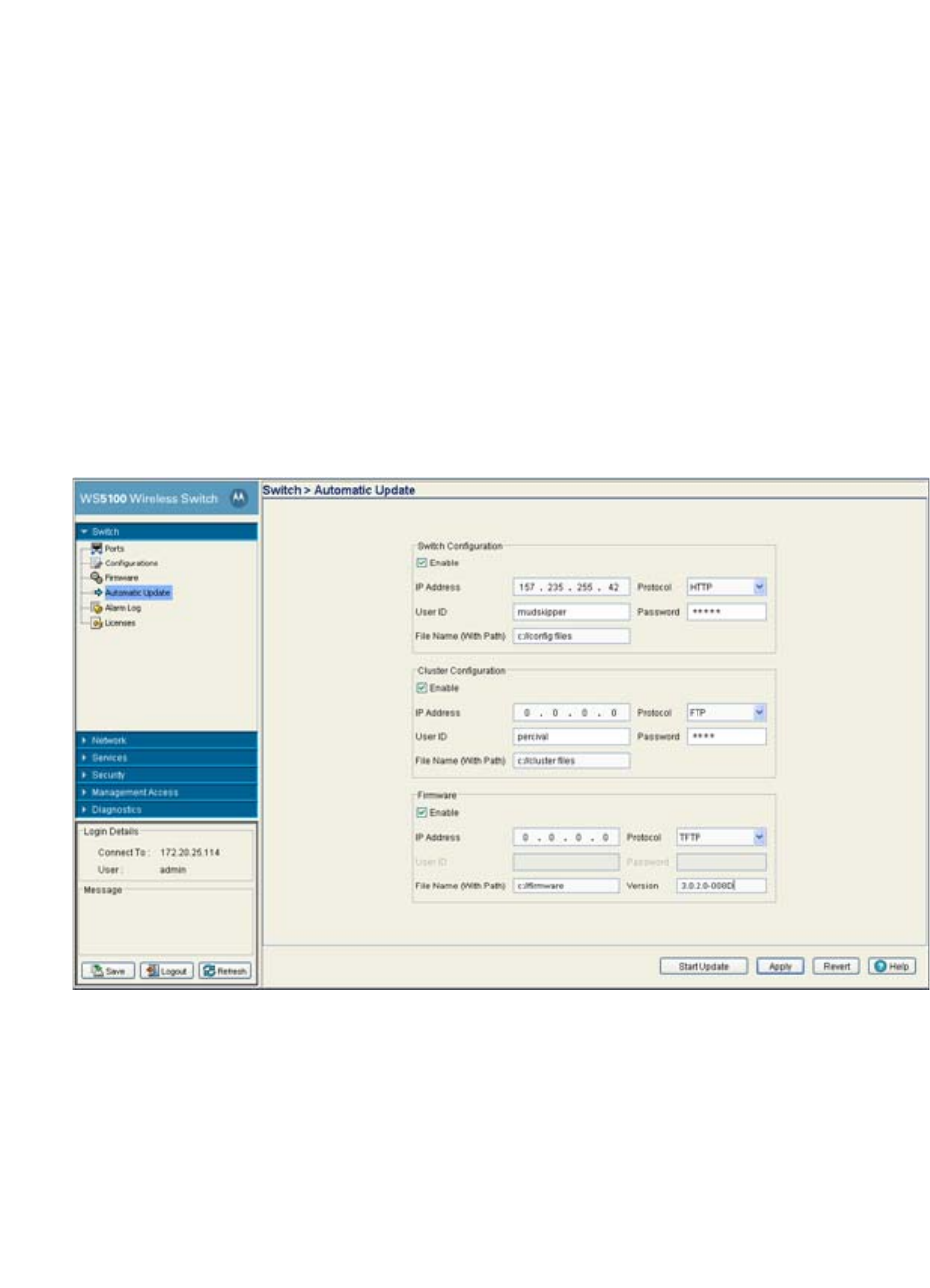Click the admin user text
930x1288 pixels.
[172, 870]
